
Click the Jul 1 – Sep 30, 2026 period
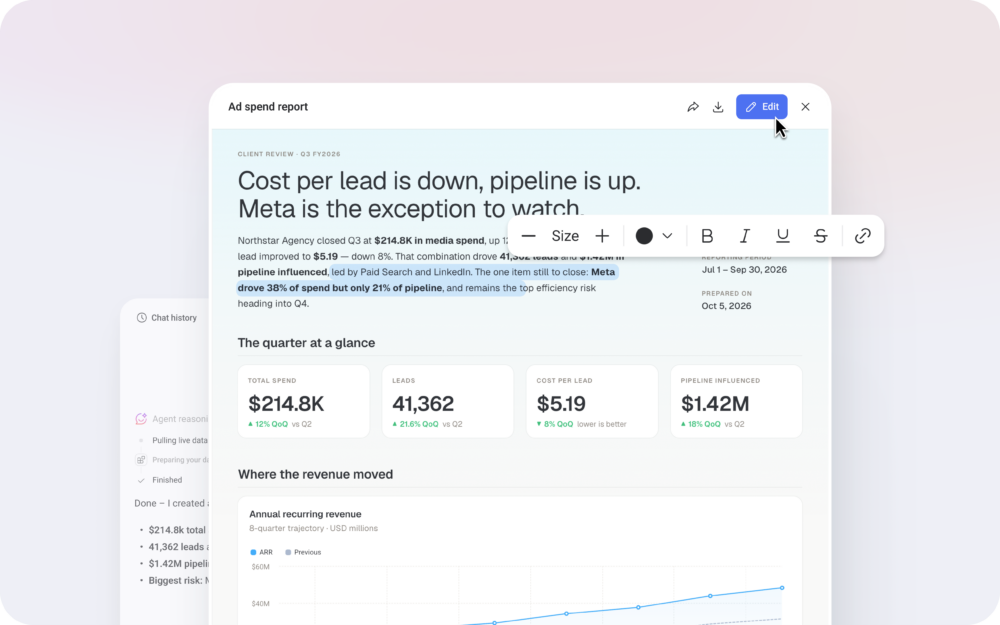[x=744, y=270]
